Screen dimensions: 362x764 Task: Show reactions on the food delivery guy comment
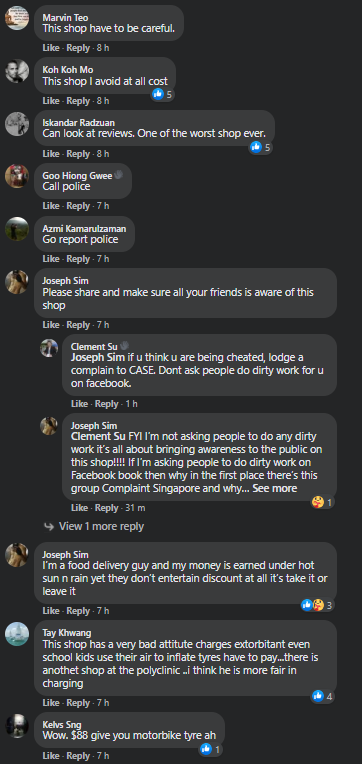317,605
